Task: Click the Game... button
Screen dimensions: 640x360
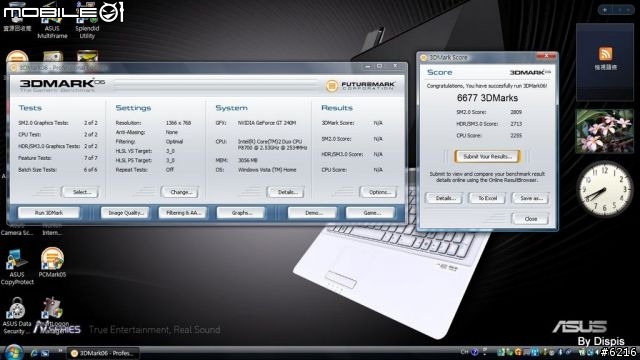Action: pos(371,213)
